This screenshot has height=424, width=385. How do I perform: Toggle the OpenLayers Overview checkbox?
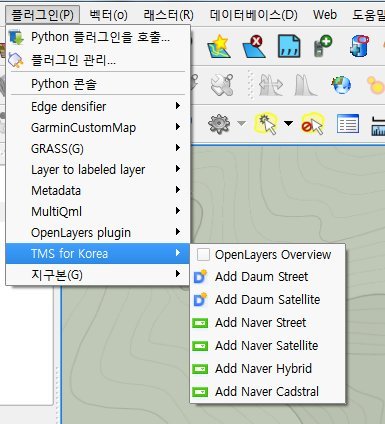[203, 255]
